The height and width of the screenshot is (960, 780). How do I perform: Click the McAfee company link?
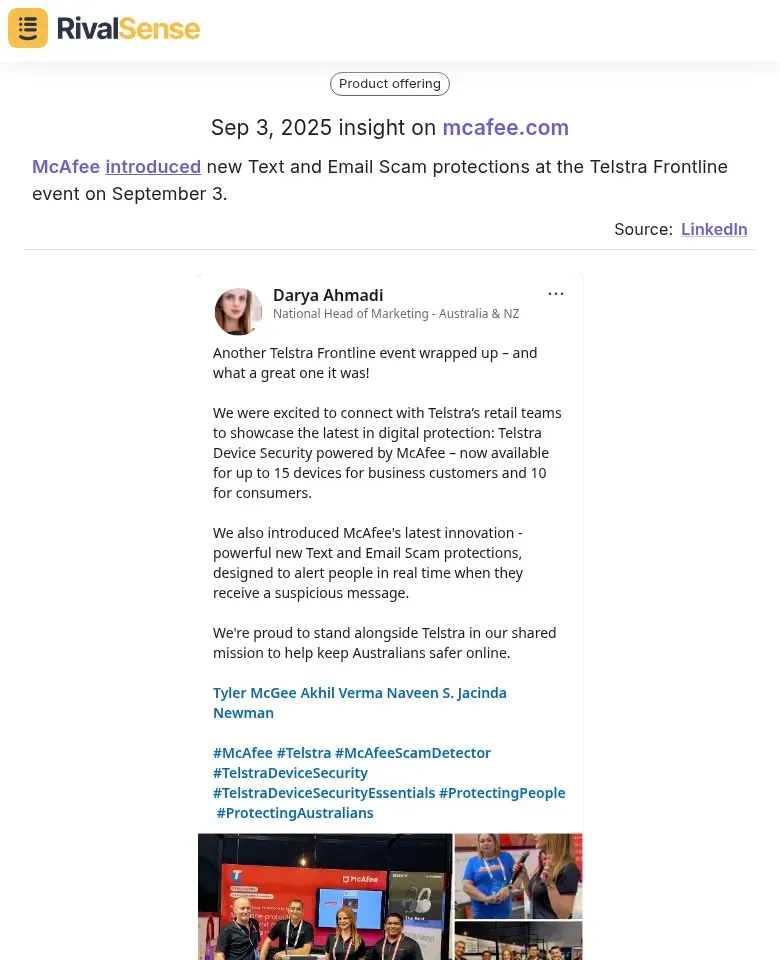tap(66, 167)
